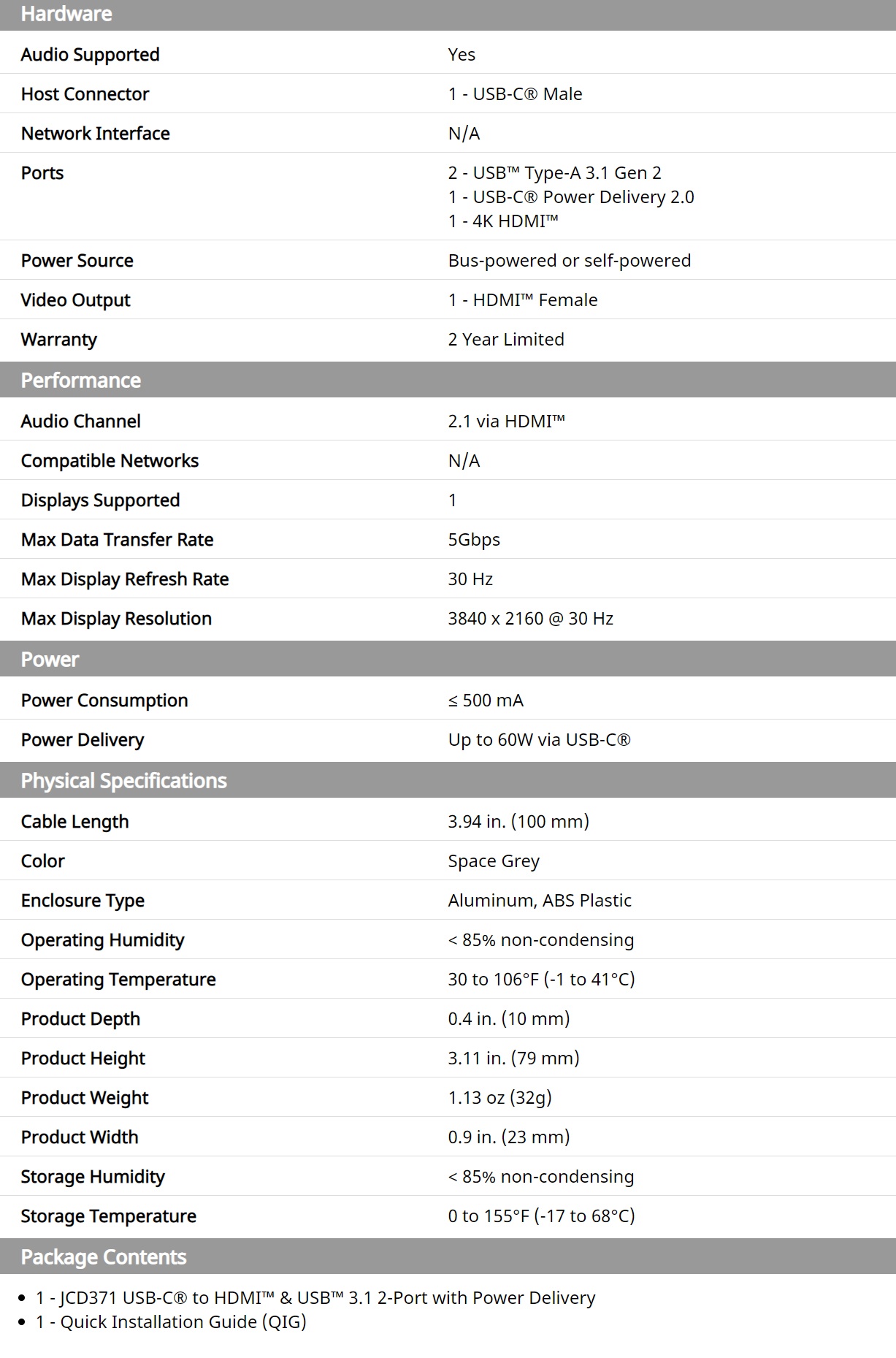This screenshot has height=1358, width=896.
Task: Click the Up to 60W via USB-C value
Action: tap(539, 739)
